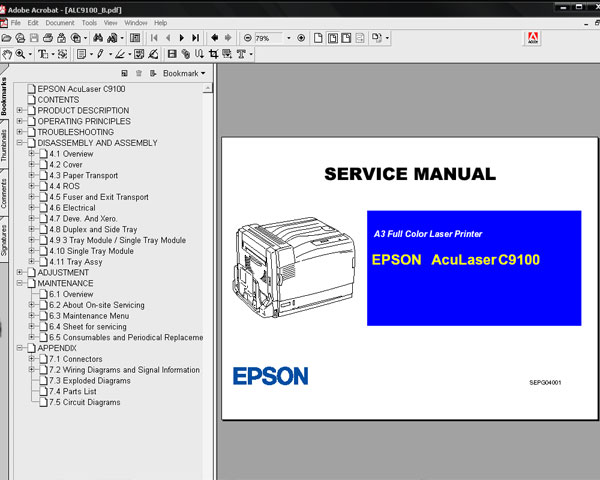This screenshot has height=480, width=600.
Task: Select the Movie tool
Action: coord(172,54)
